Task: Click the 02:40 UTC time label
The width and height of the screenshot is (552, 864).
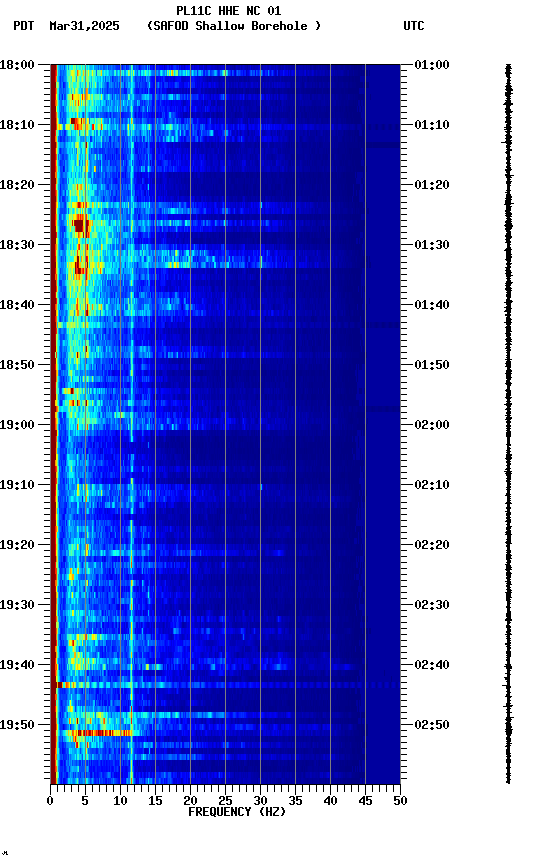Action: tap(432, 666)
